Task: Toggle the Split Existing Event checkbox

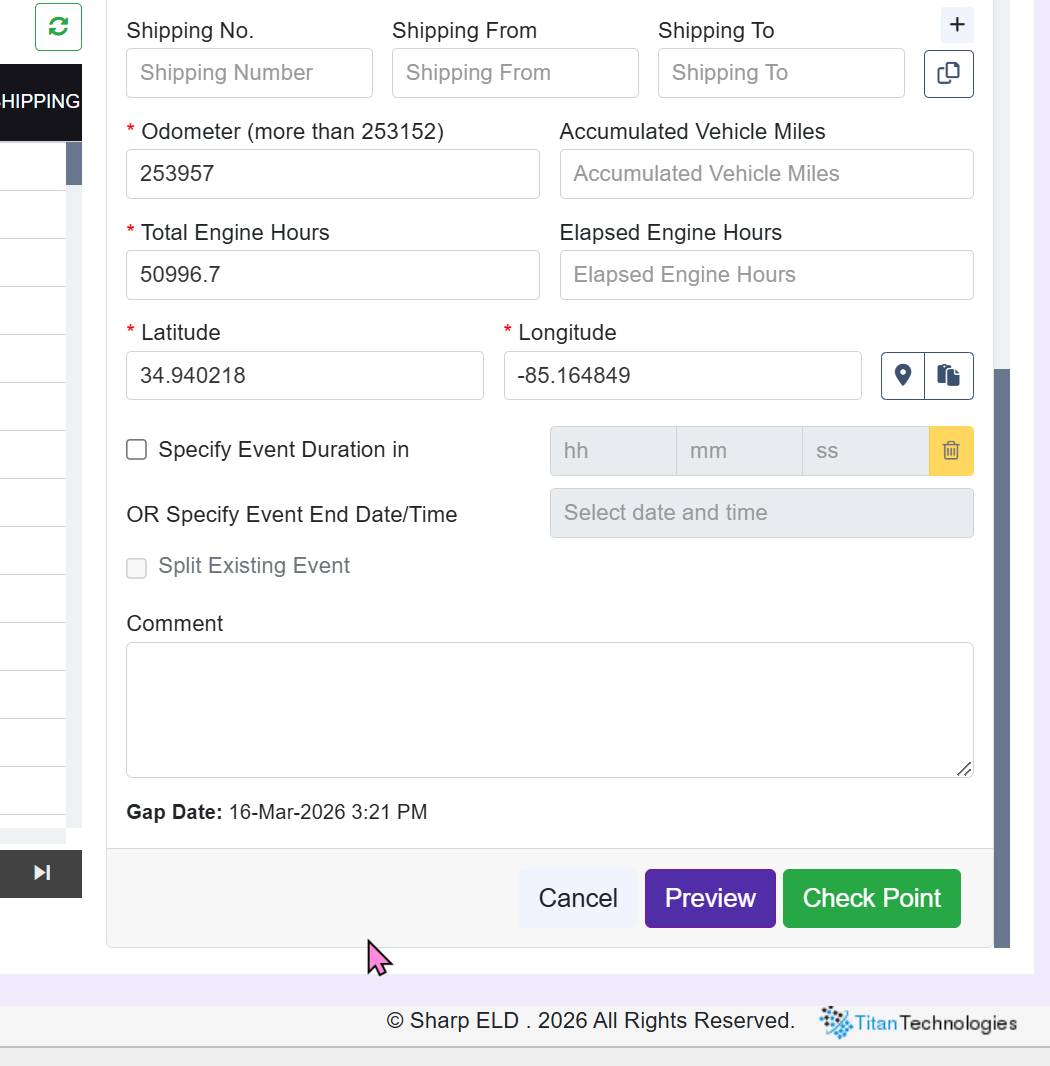Action: click(x=137, y=568)
